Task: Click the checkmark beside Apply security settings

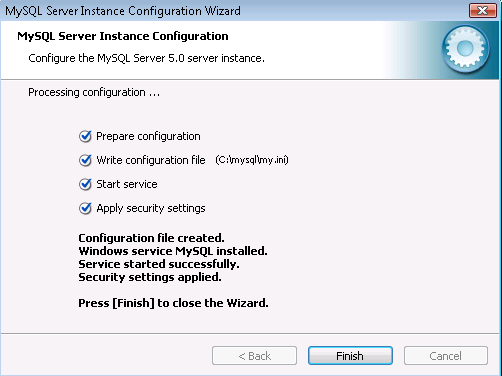Action: click(85, 208)
